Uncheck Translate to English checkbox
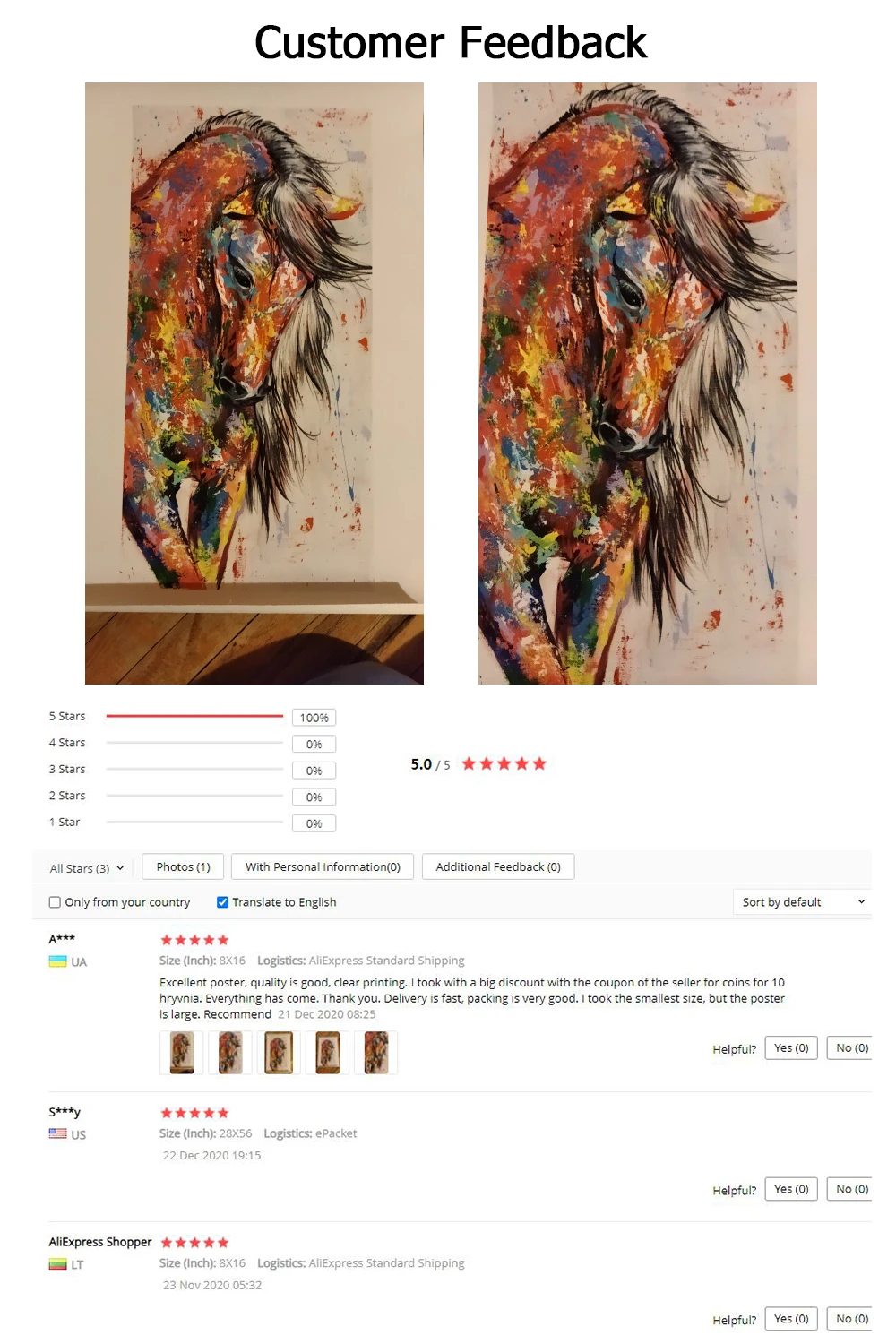The height and width of the screenshot is (1344, 896). pyautogui.click(x=222, y=902)
